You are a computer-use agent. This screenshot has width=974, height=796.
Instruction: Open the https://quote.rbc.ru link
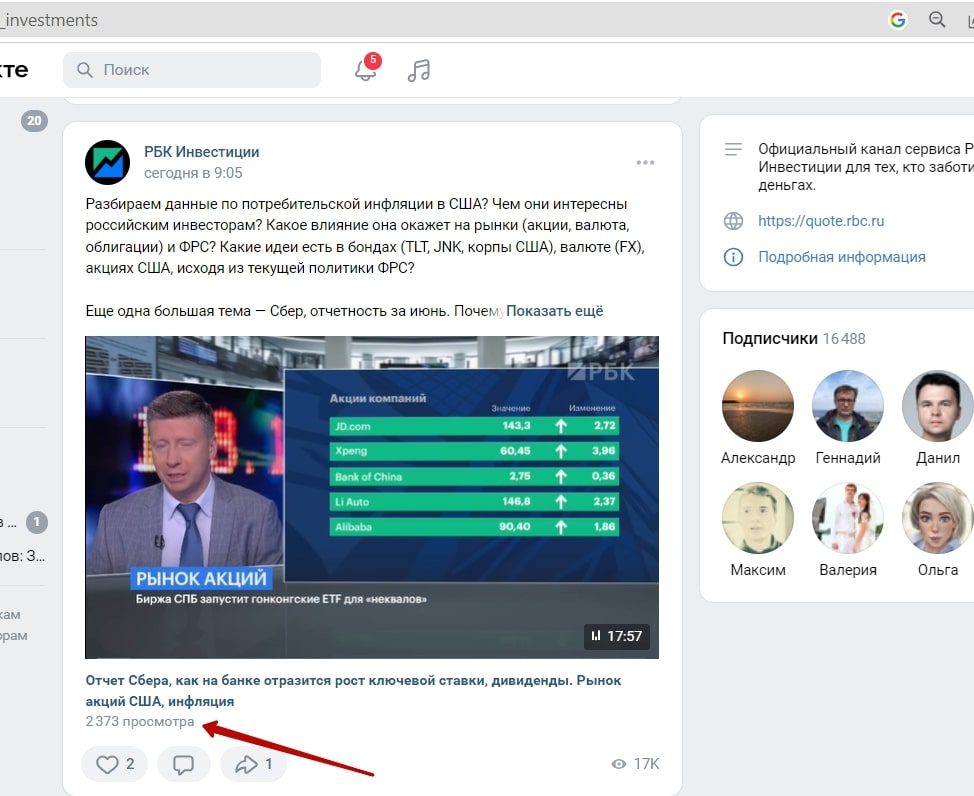(x=821, y=221)
